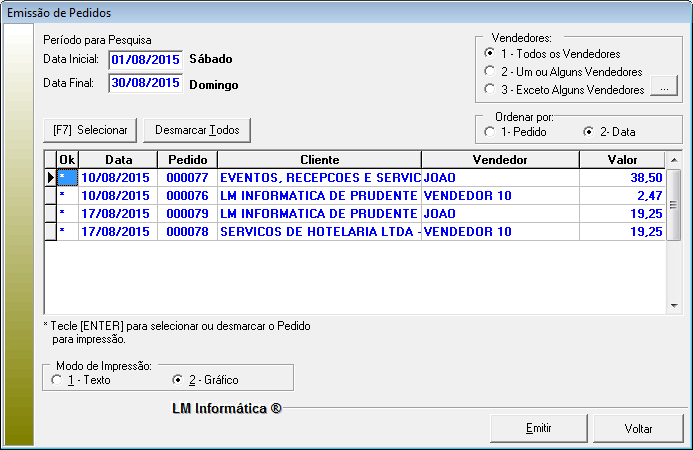
Task: Click the Data Final date field
Action: 145,84
